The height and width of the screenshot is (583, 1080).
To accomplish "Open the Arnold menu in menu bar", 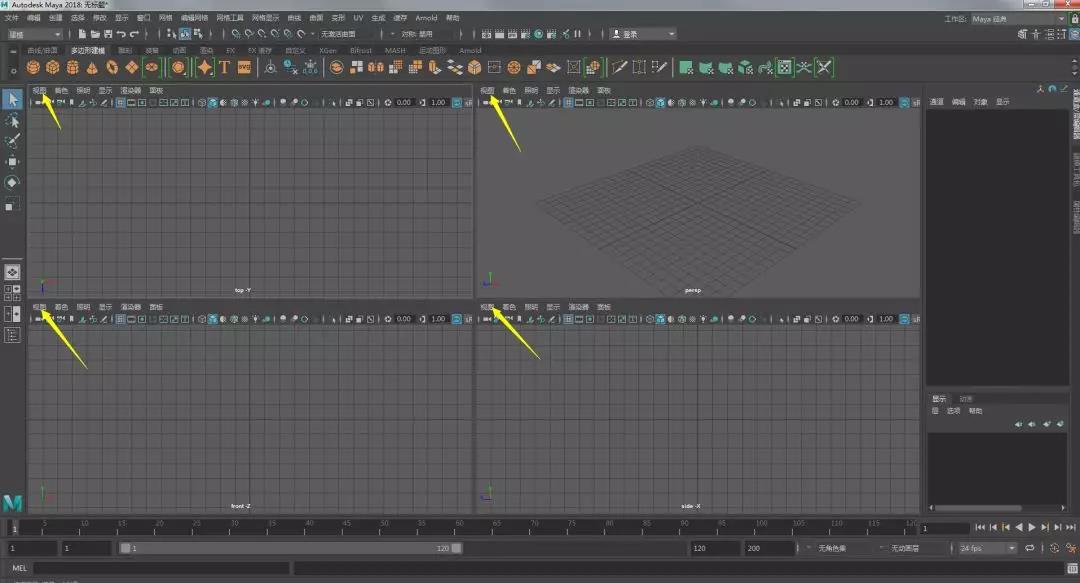I will pyautogui.click(x=426, y=18).
